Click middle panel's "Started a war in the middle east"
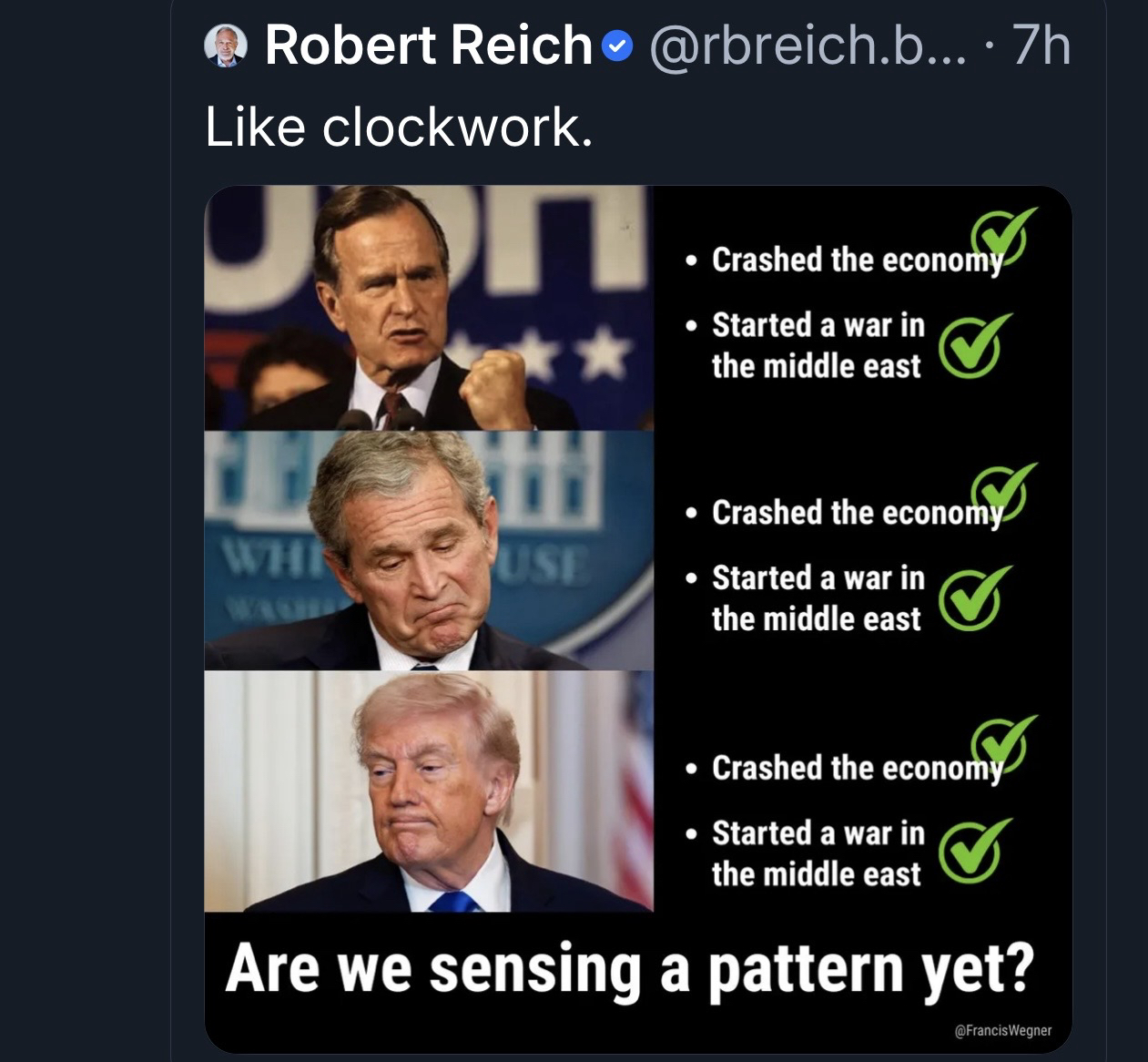This screenshot has height=1062, width=1148. coord(817,598)
